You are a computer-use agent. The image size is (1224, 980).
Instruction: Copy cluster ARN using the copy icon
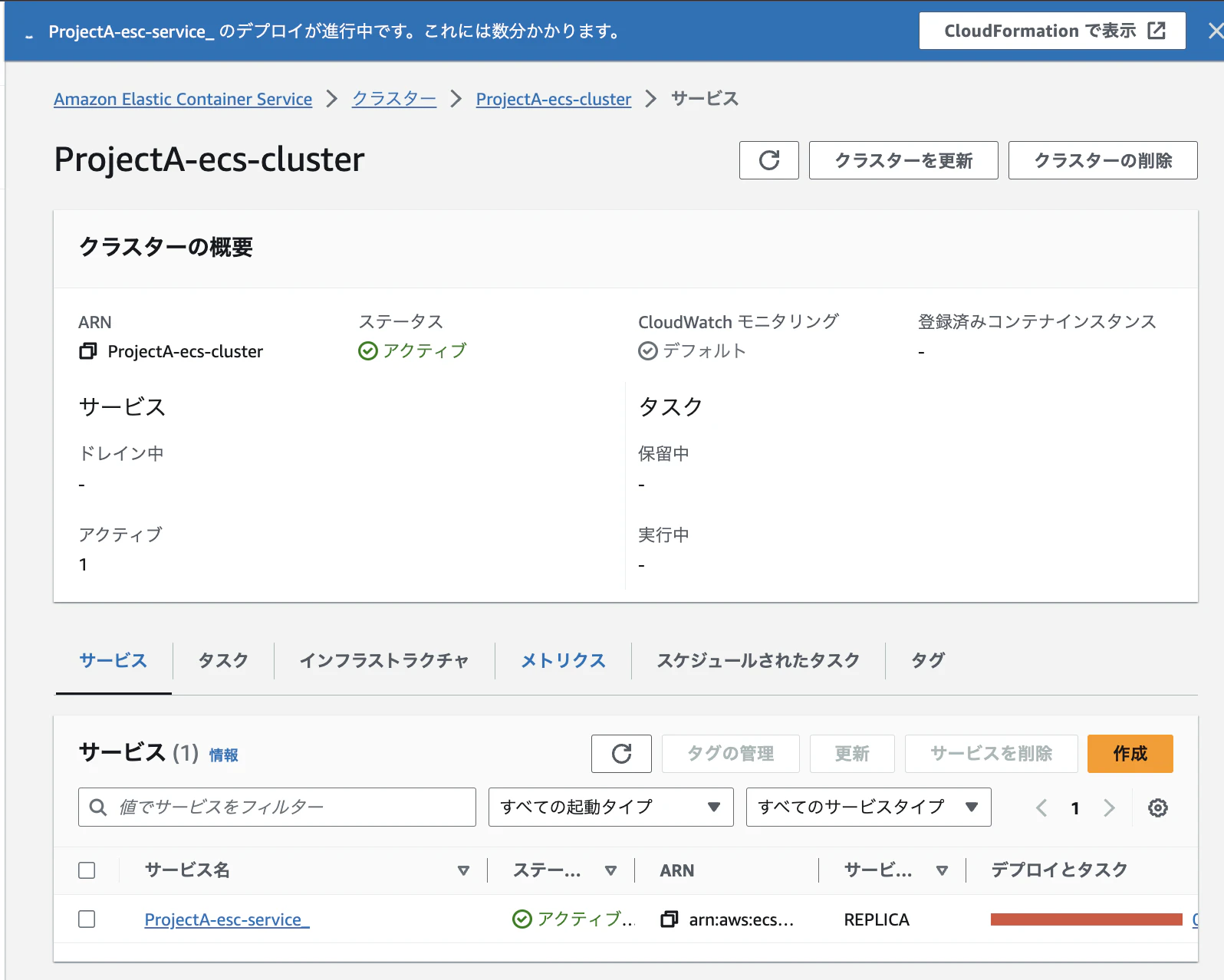88,351
